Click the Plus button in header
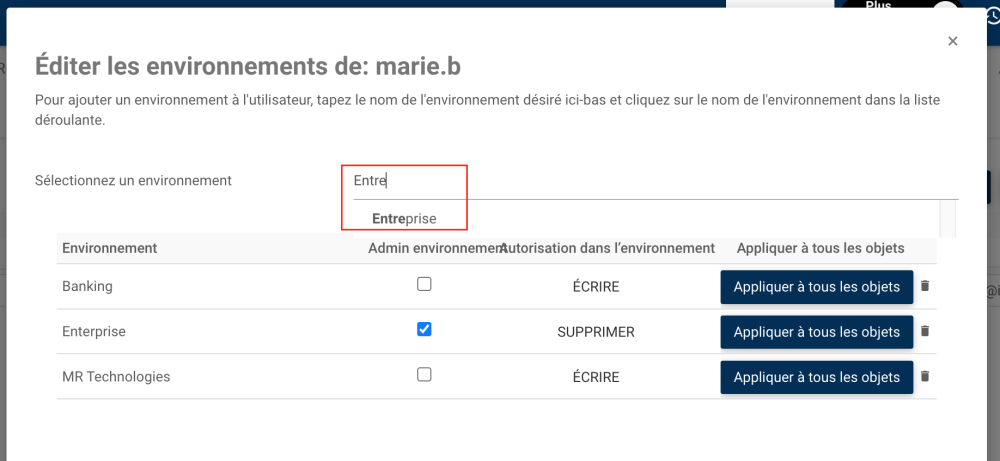This screenshot has height=461, width=1000. [878, 5]
